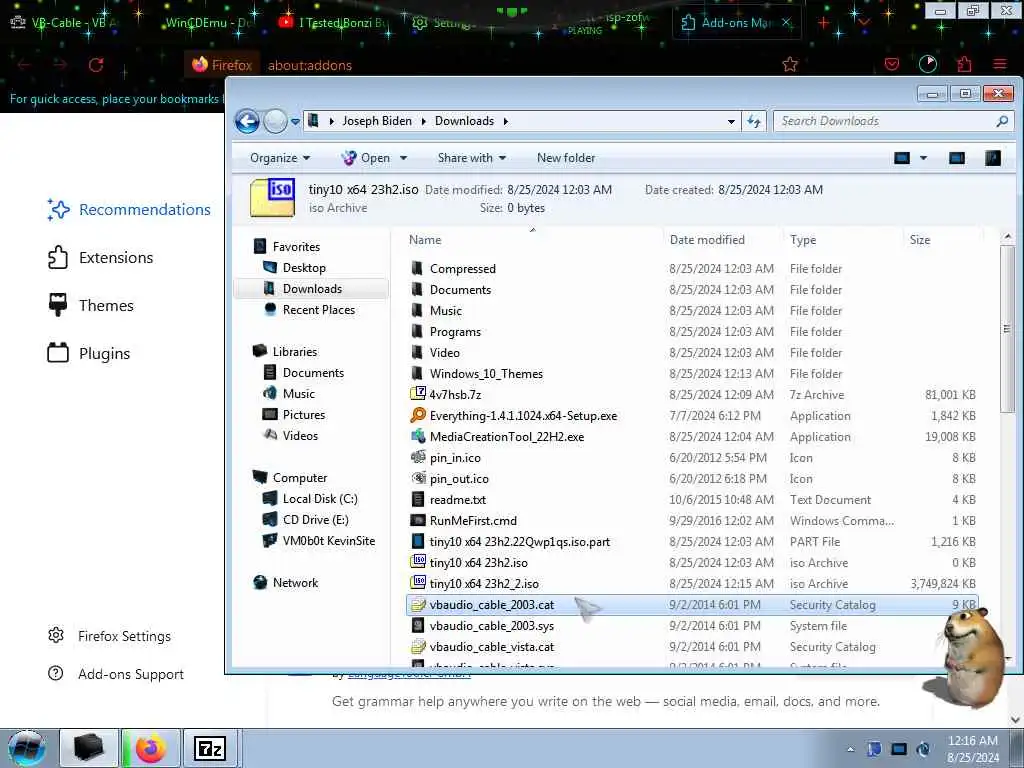Select the pin_out.ico file icon

tap(418, 478)
